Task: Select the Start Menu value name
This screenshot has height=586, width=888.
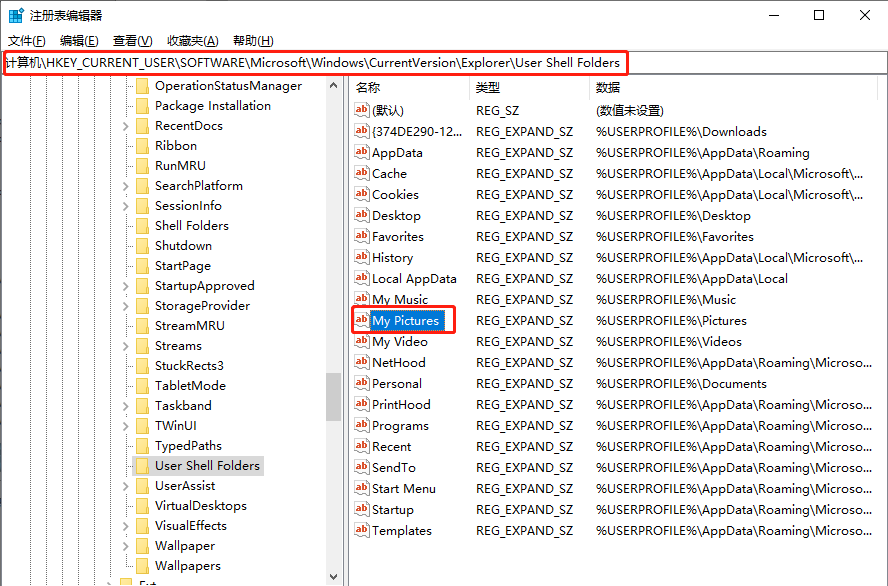Action: (404, 489)
